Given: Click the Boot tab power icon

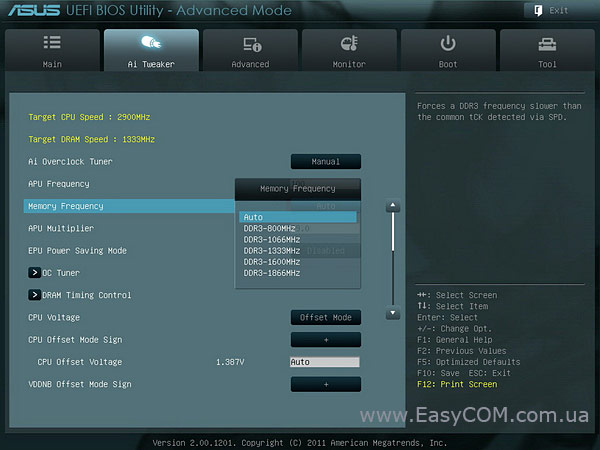Looking at the screenshot, I should click(x=448, y=43).
